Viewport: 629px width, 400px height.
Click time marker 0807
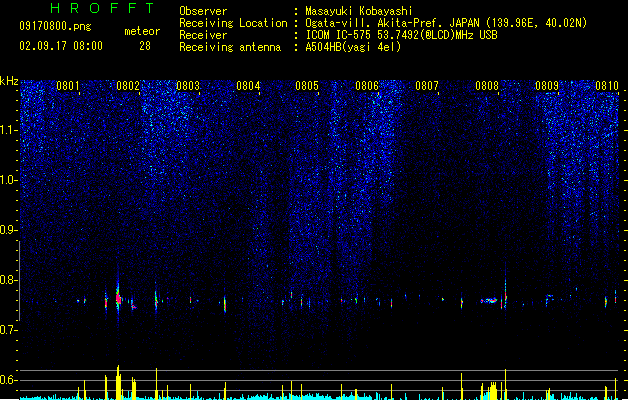pos(427,86)
